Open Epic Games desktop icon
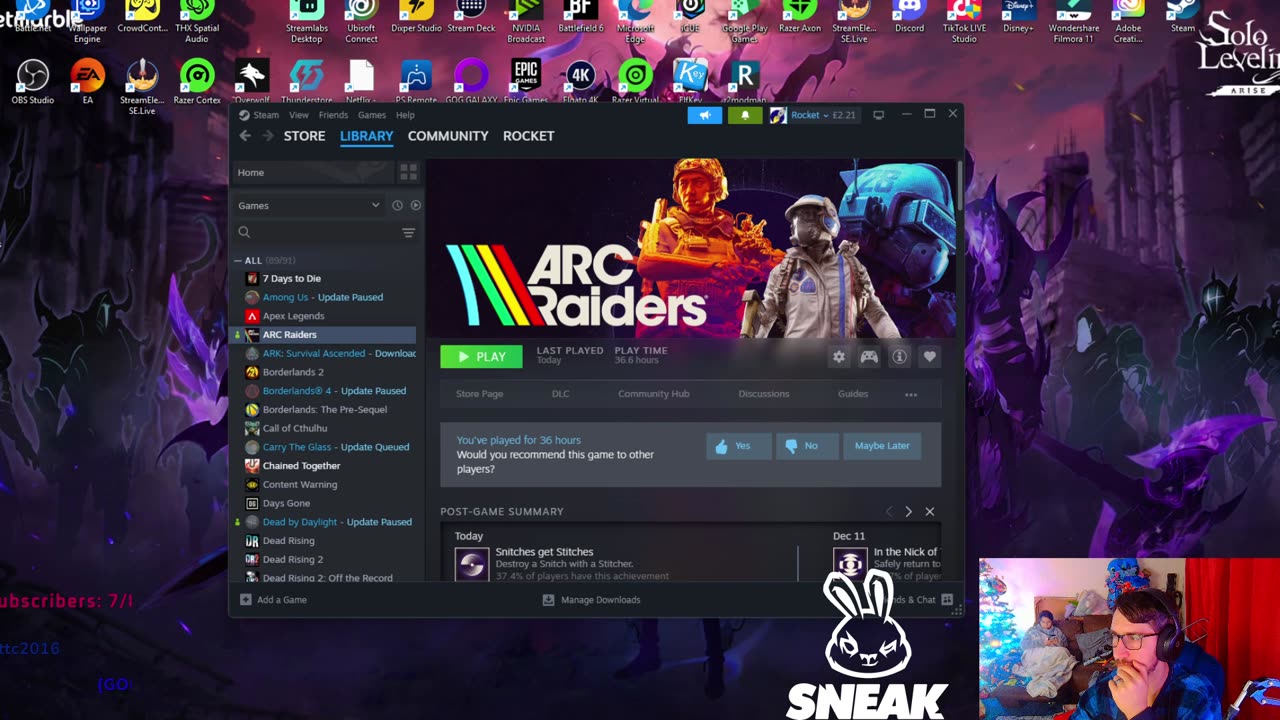The width and height of the screenshot is (1280, 720). point(526,82)
